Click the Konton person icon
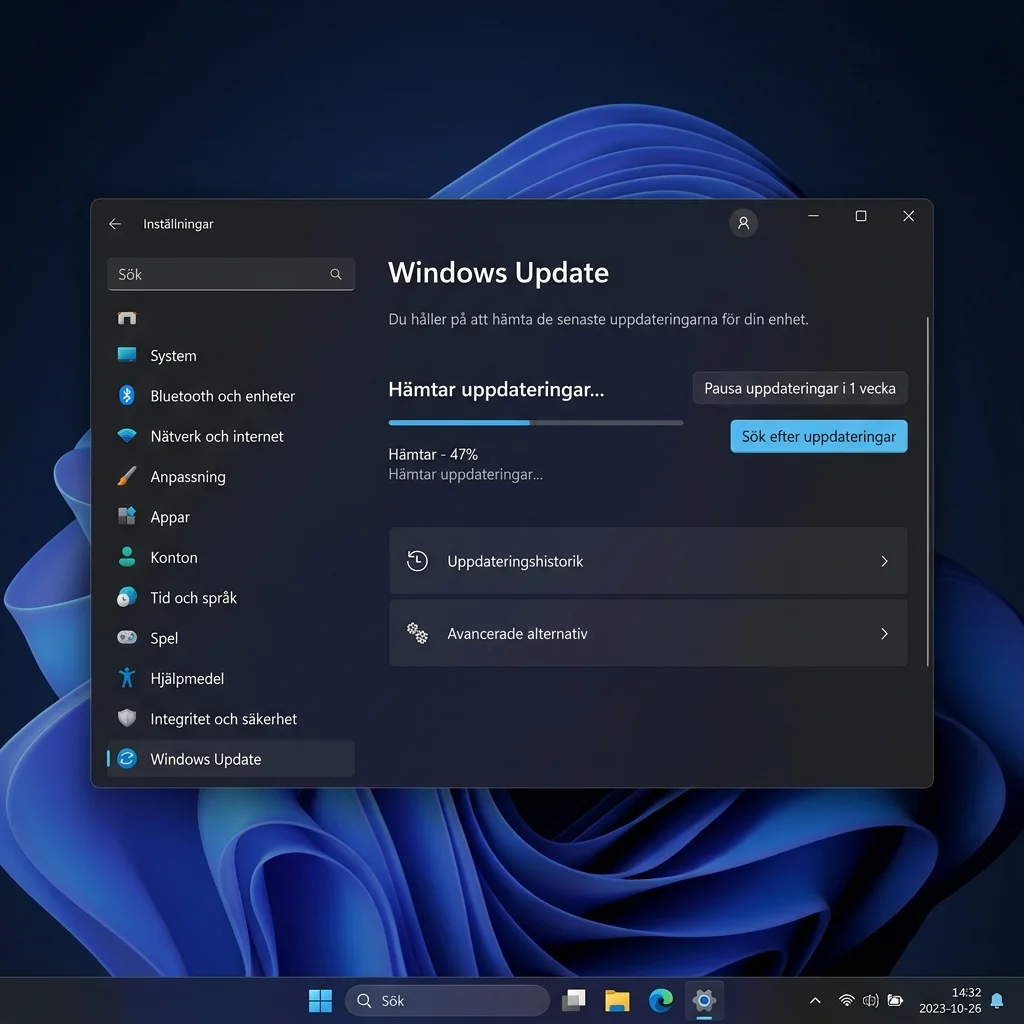 coord(127,556)
